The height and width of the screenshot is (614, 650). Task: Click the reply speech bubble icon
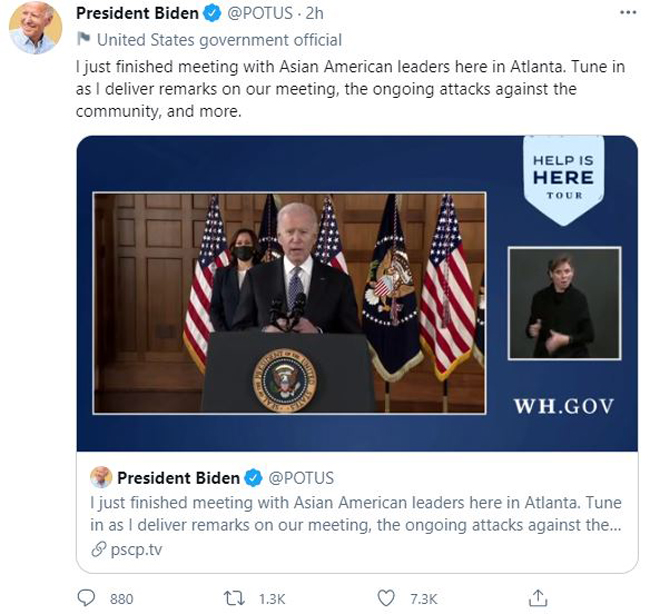pos(86,598)
